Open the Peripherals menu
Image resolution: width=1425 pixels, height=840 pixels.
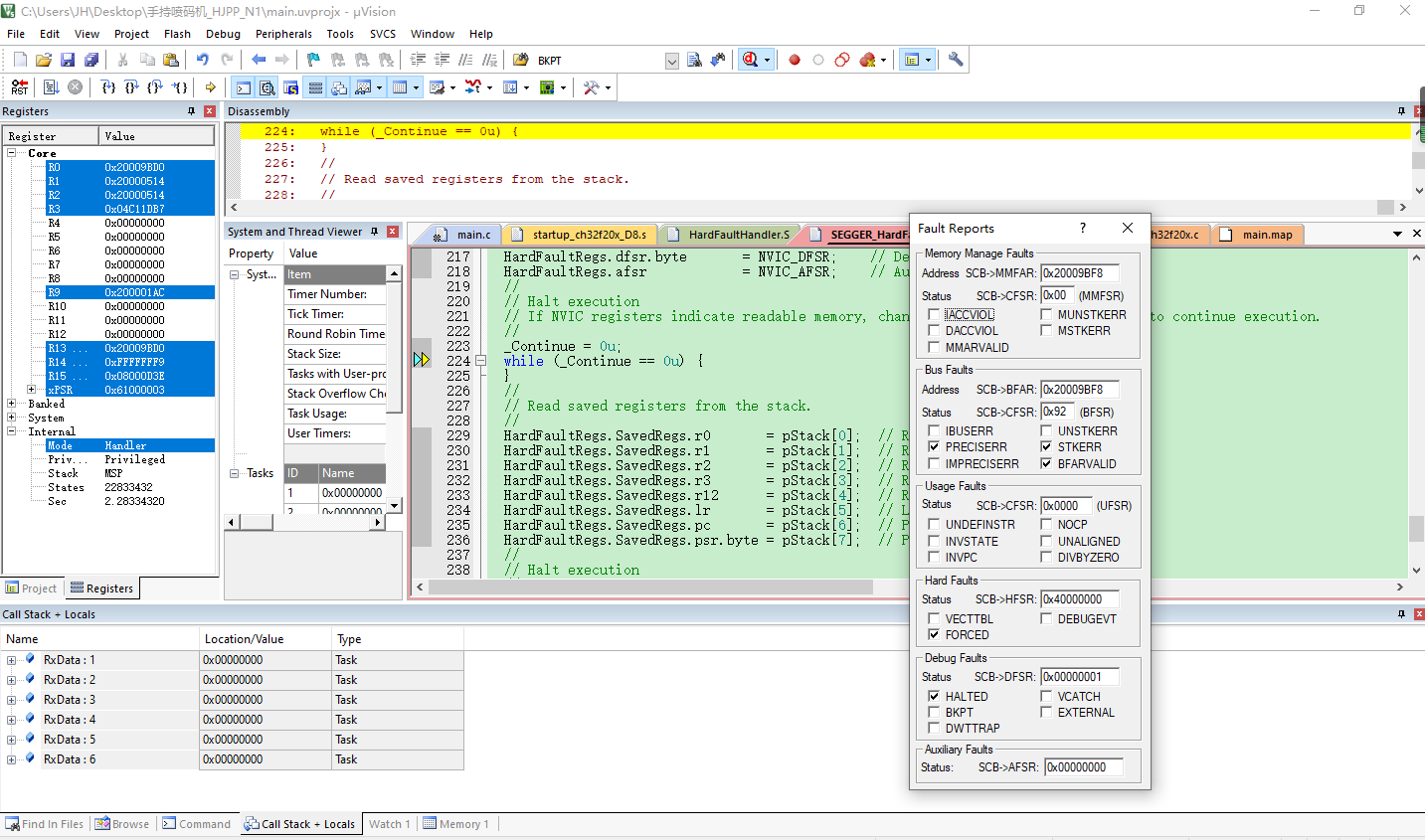pyautogui.click(x=283, y=34)
